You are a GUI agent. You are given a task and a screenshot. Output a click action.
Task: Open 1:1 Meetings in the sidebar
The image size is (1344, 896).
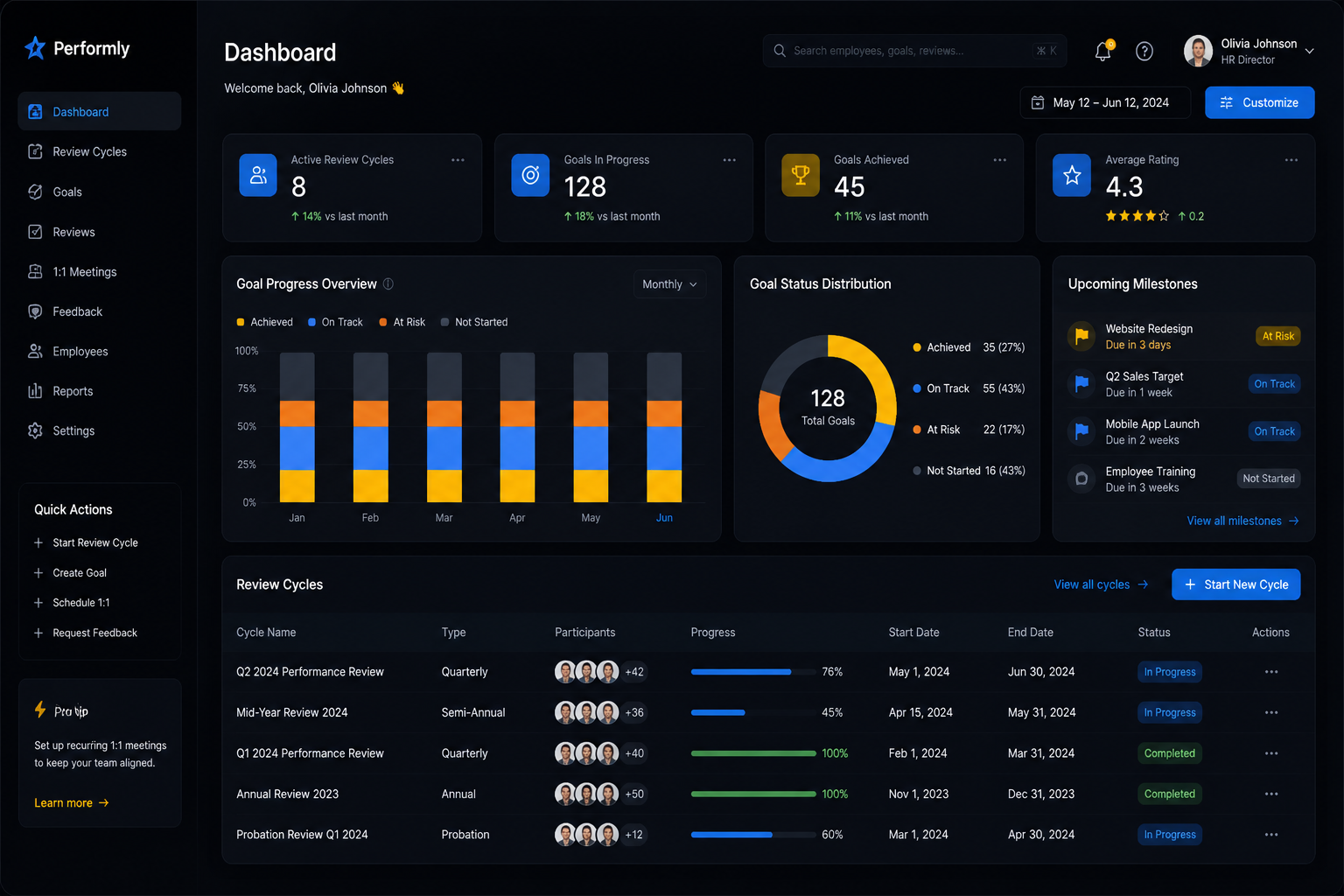99,271
